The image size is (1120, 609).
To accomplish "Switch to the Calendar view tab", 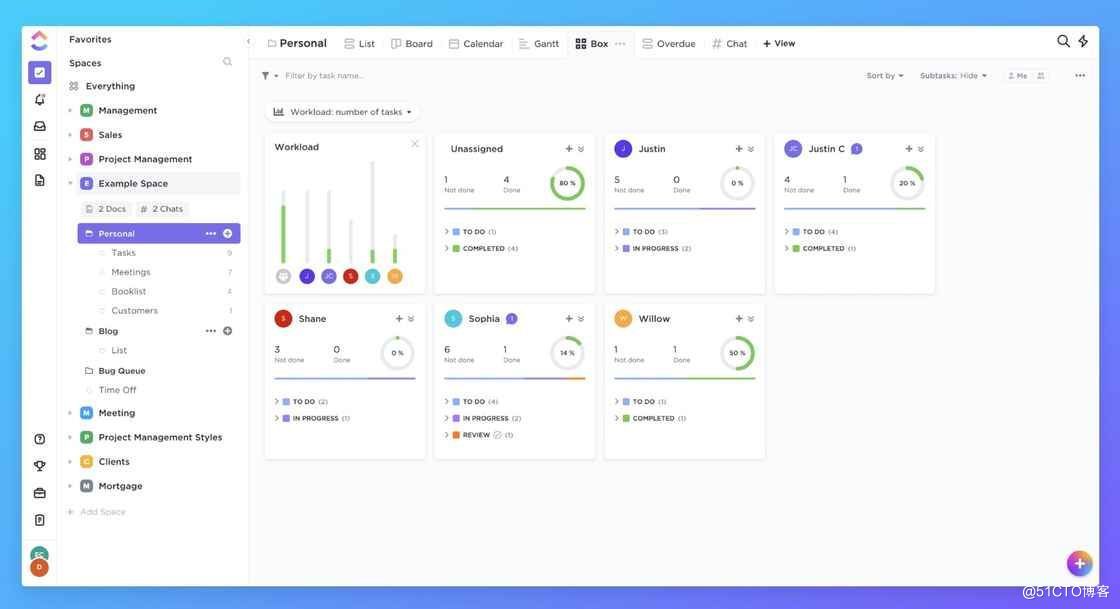I will 476,44.
